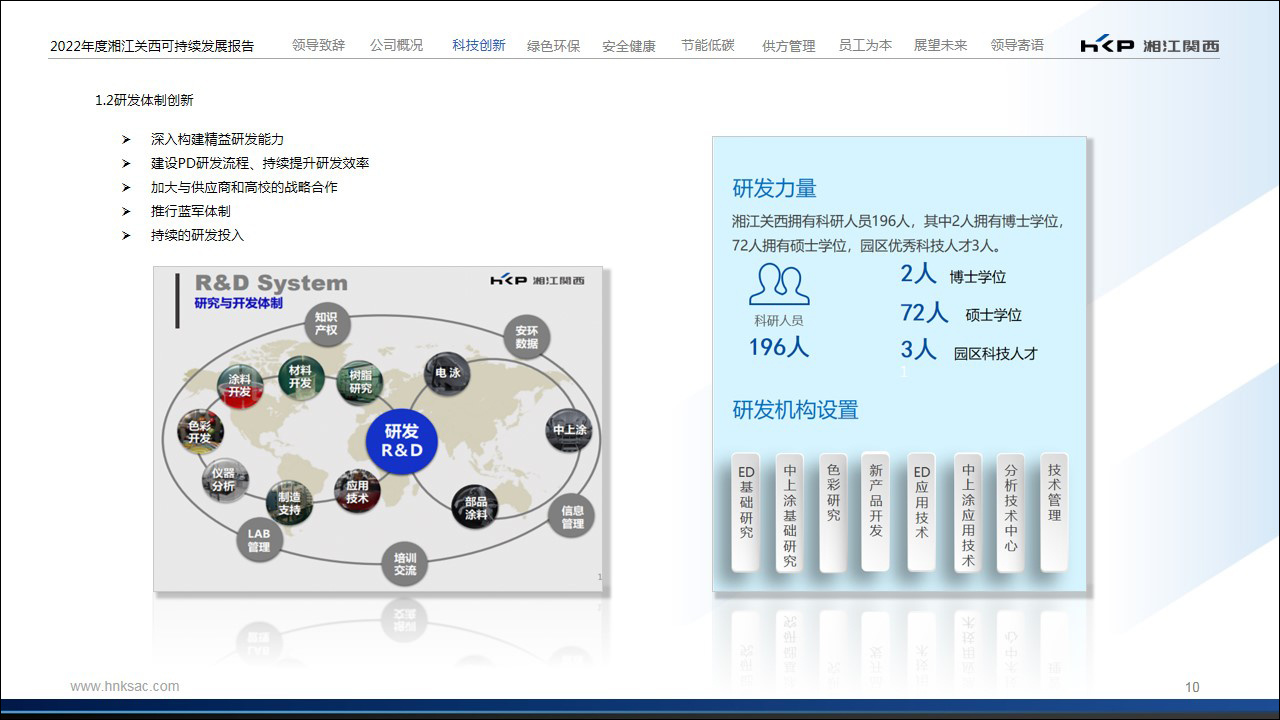Click the bullet 加大与供应商和高校的战略合作
1280x720 pixels.
pyautogui.click(x=244, y=187)
